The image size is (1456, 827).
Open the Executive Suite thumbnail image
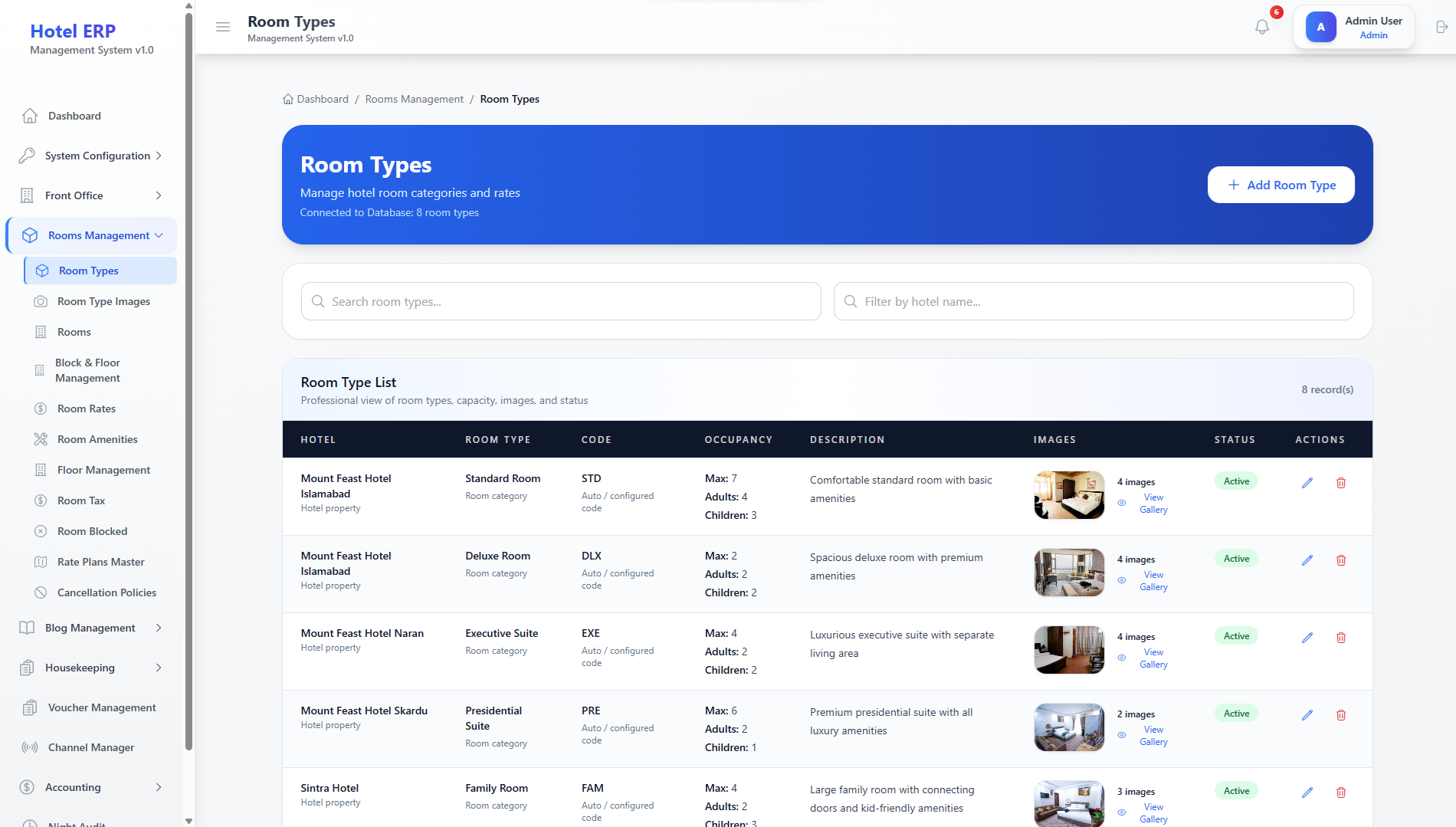tap(1069, 650)
